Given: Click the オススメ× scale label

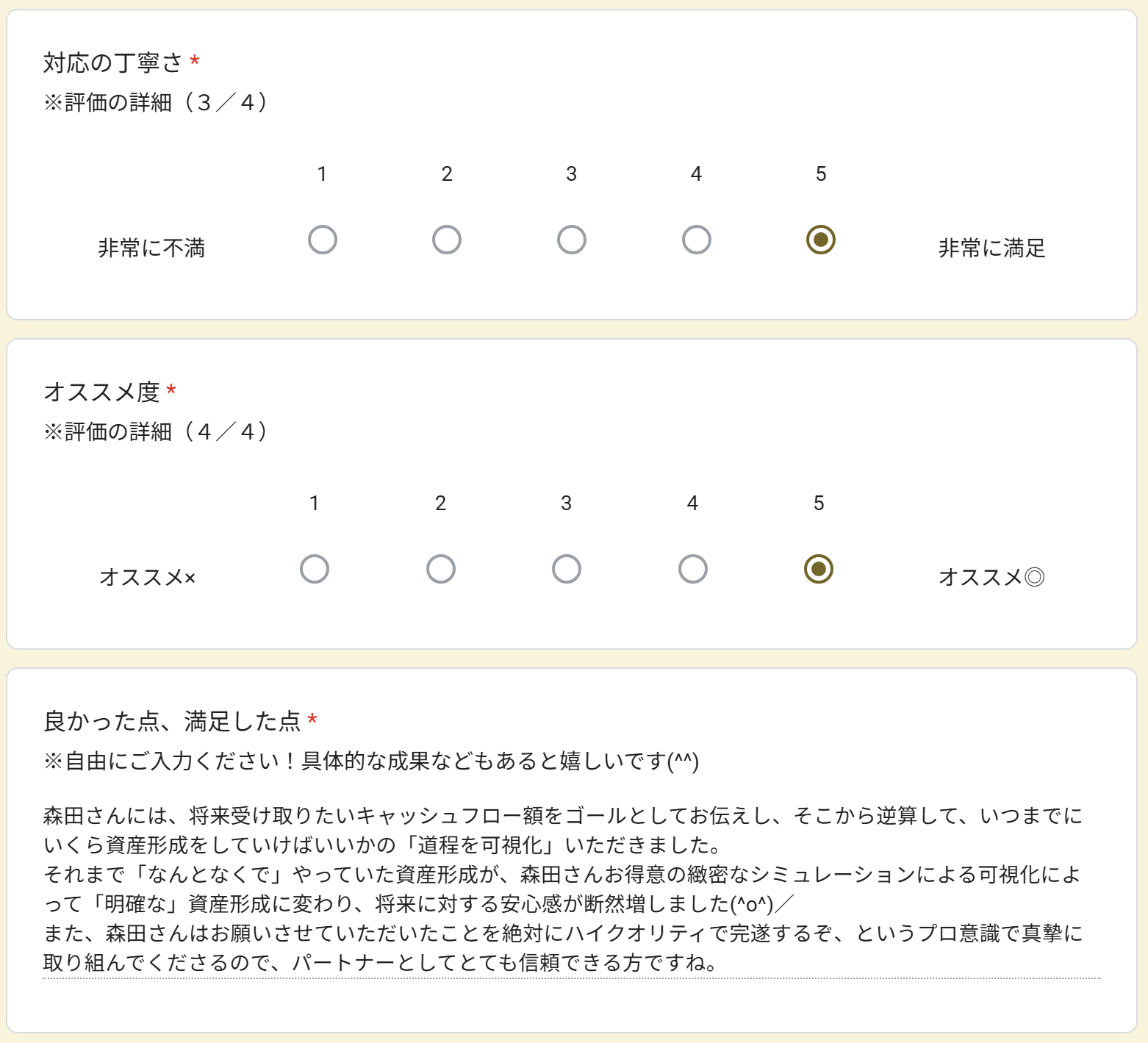Looking at the screenshot, I should tap(148, 578).
